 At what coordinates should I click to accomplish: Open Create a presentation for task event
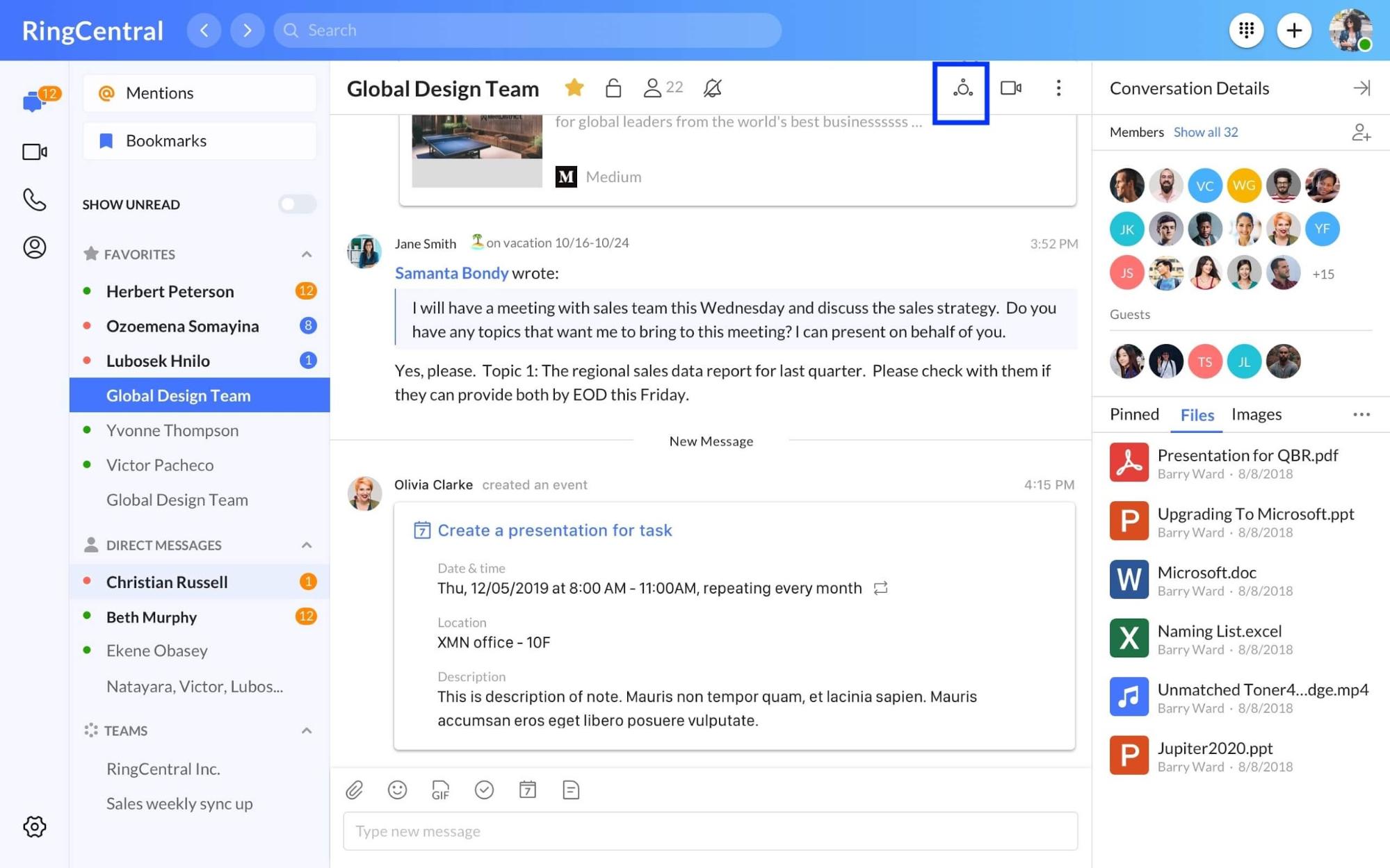[554, 530]
